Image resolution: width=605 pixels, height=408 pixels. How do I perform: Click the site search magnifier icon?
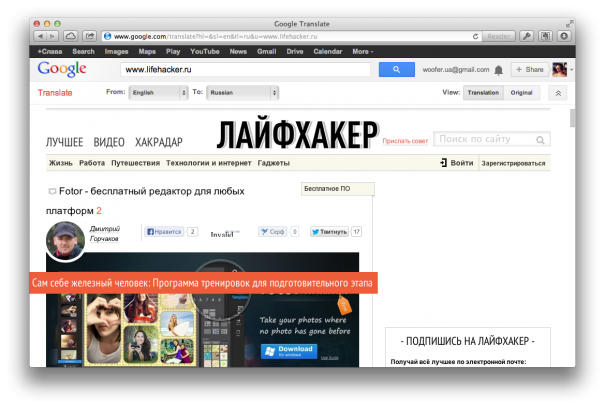click(x=540, y=140)
